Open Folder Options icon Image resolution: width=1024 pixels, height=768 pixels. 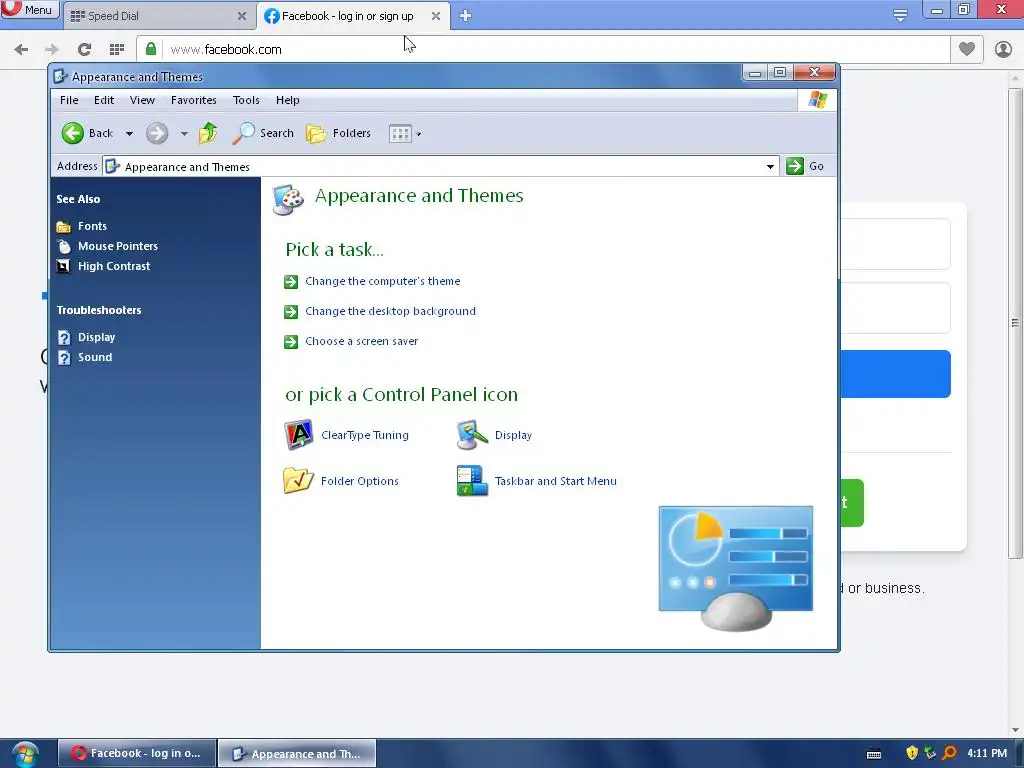pyautogui.click(x=298, y=481)
